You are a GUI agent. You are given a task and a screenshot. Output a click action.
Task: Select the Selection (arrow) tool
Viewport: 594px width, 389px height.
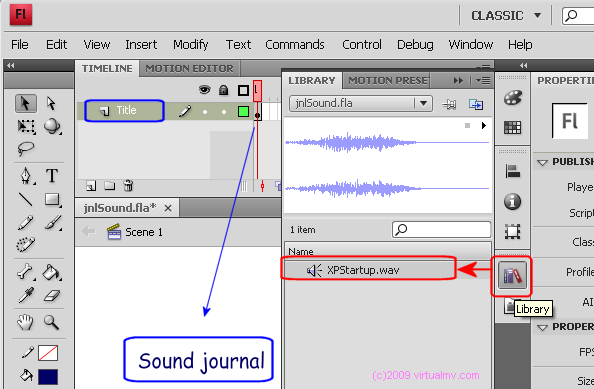tap(25, 103)
